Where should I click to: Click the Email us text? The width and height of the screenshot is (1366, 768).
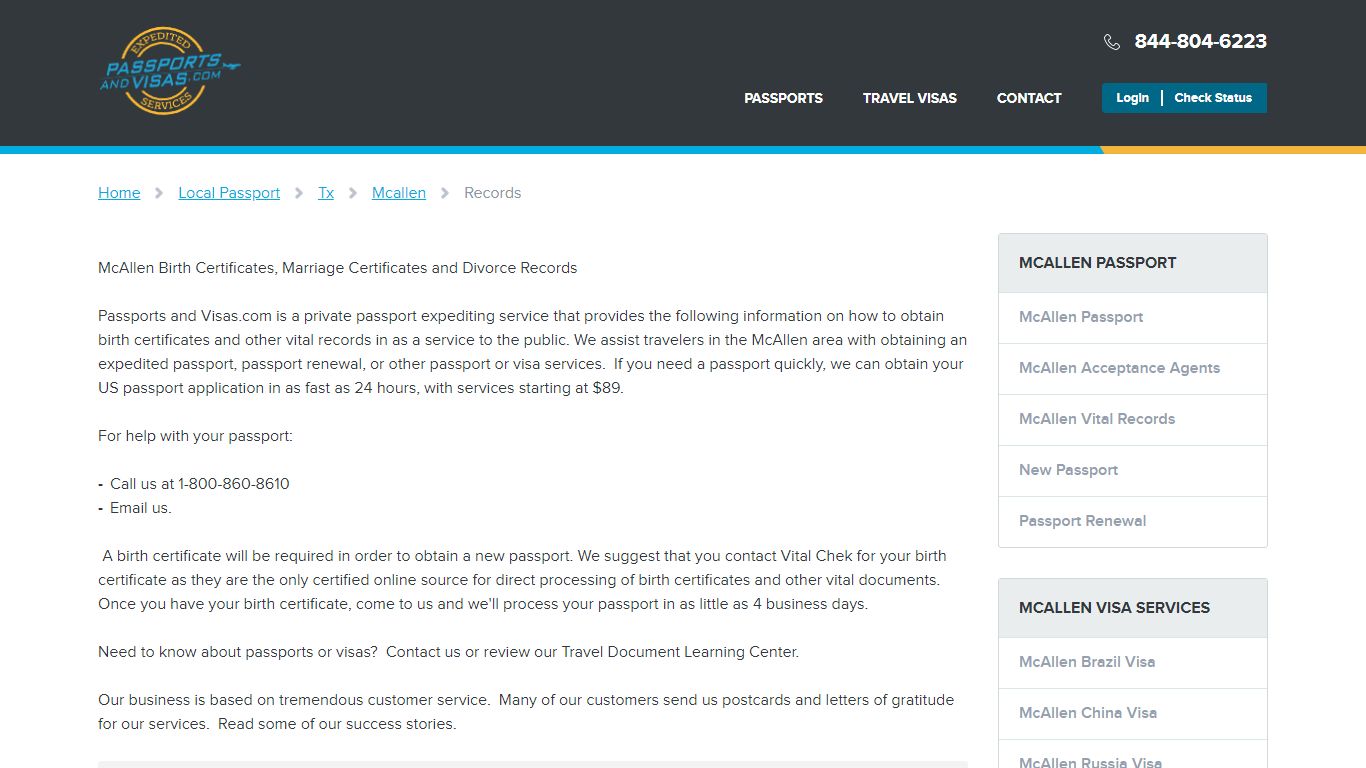pos(140,508)
